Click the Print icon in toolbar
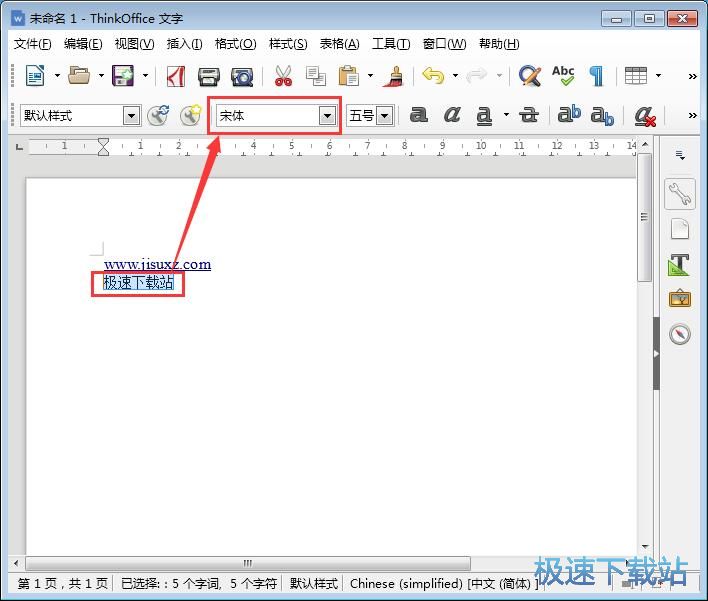The height and width of the screenshot is (601, 708). point(208,76)
